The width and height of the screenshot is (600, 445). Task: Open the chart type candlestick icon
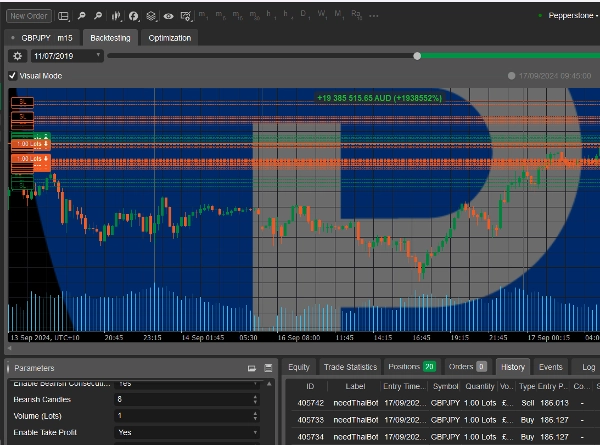point(115,16)
